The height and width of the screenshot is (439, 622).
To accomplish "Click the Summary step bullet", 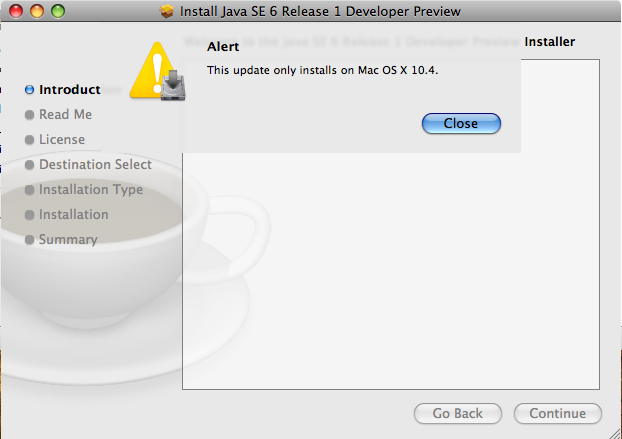I will click(x=29, y=240).
